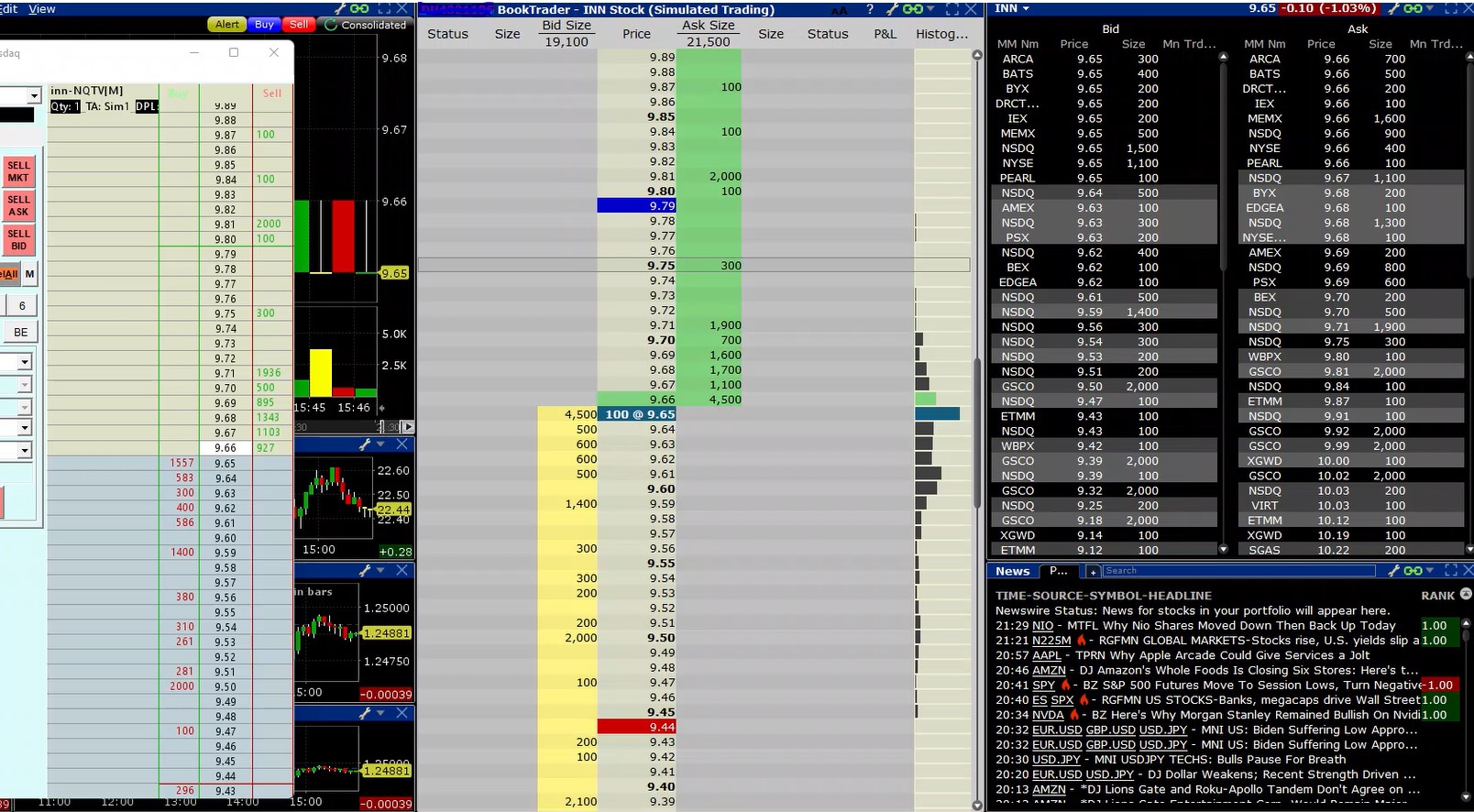Open wrench settings on the 'in bars' mini chart
The image size is (1474, 812).
point(365,571)
